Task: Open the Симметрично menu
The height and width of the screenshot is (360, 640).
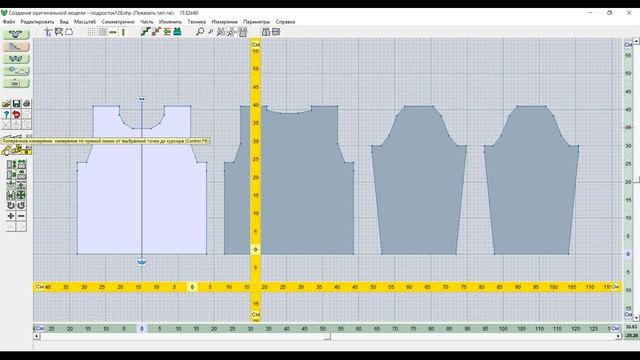Action: tap(118, 22)
